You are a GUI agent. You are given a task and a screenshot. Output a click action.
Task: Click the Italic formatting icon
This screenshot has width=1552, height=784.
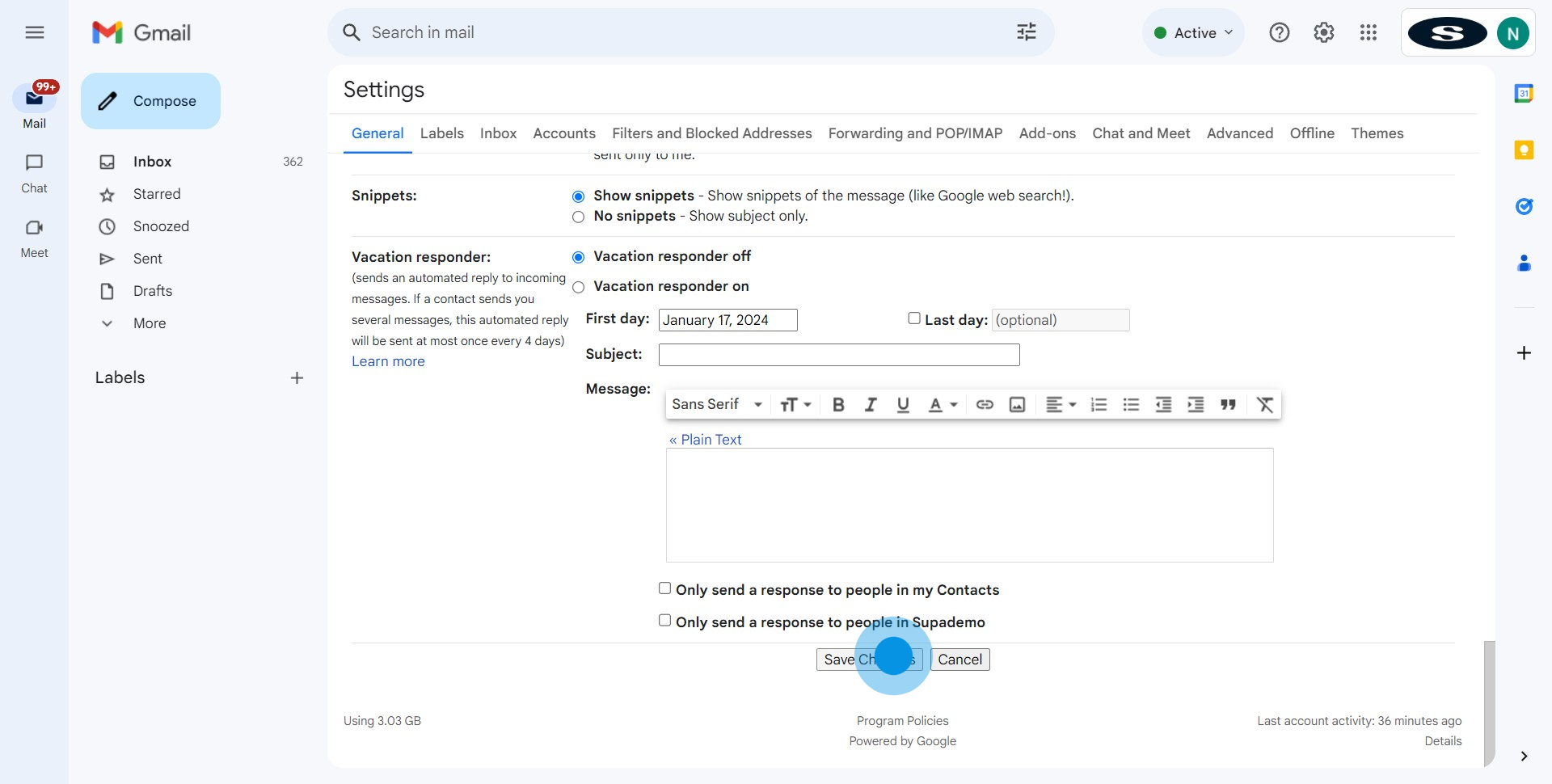(871, 405)
